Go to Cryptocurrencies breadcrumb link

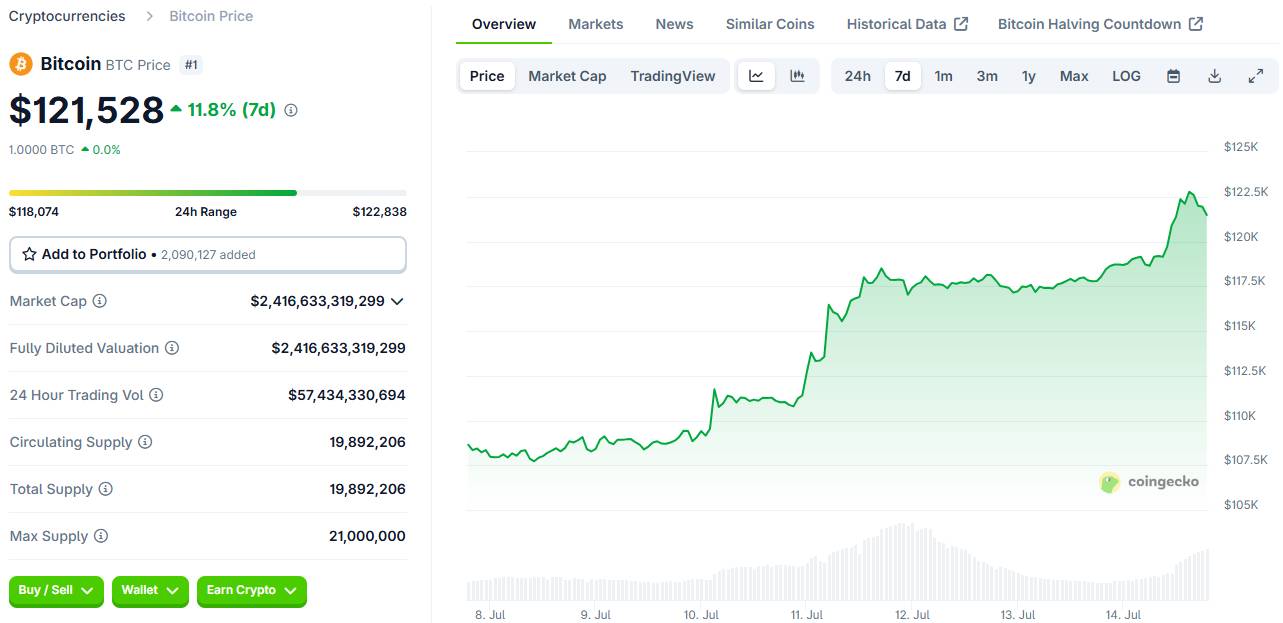tap(67, 16)
